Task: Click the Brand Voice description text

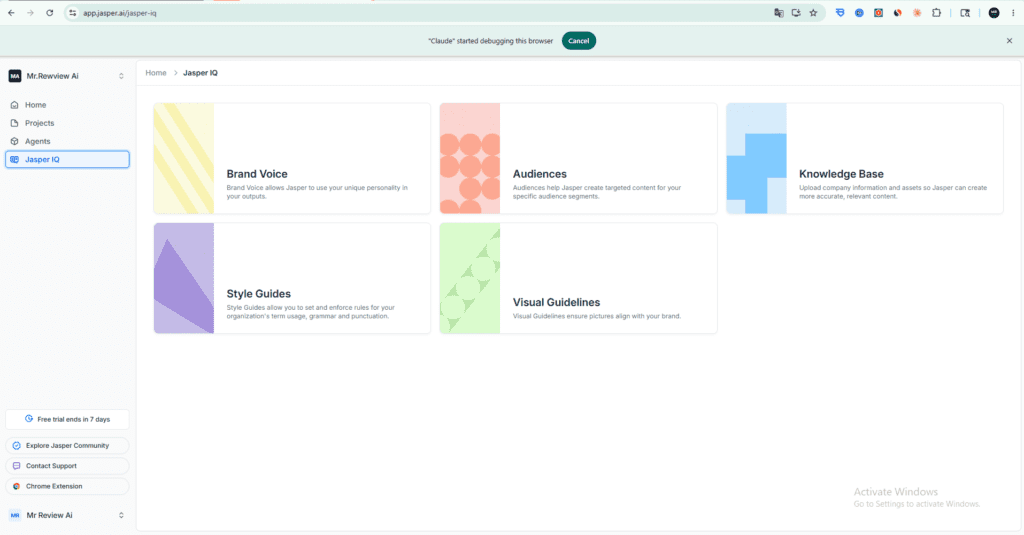Action: (317, 192)
